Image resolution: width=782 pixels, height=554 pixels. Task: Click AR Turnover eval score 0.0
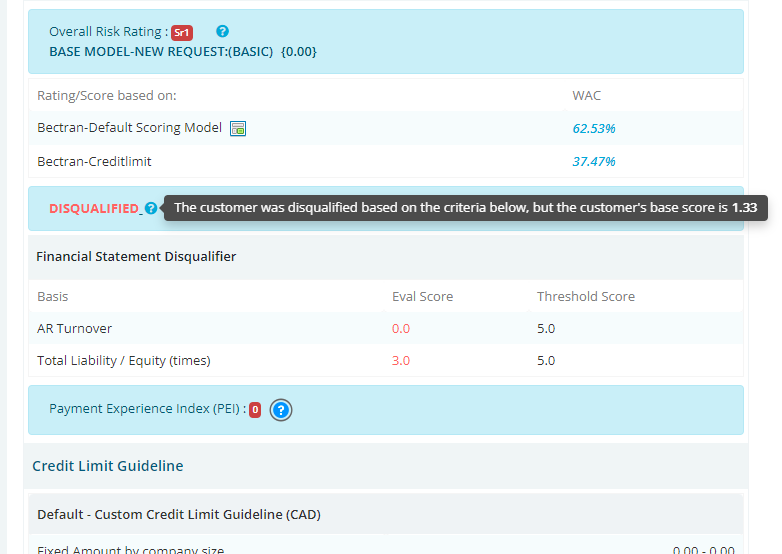401,329
